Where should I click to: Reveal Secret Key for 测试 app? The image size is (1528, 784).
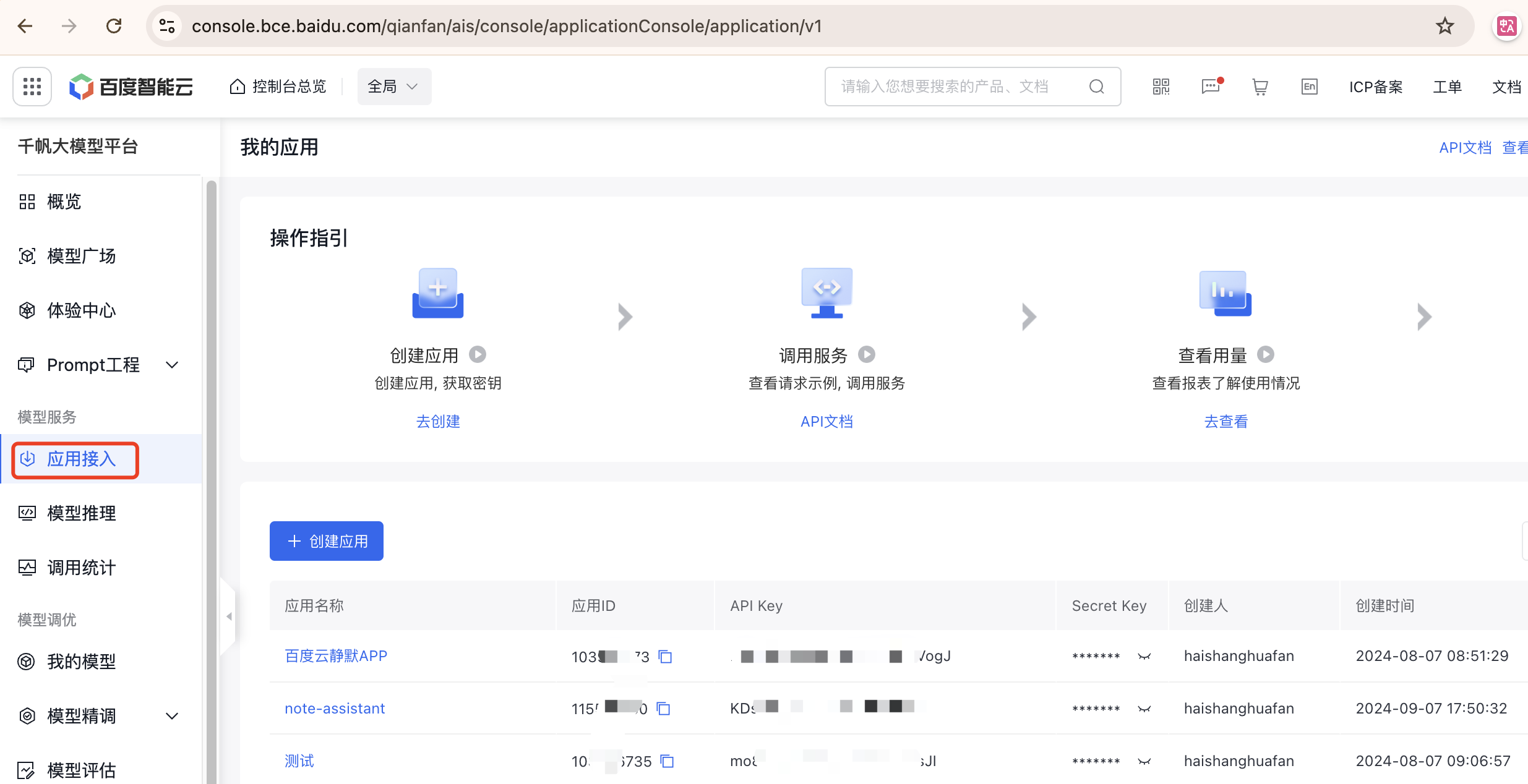click(x=1144, y=762)
